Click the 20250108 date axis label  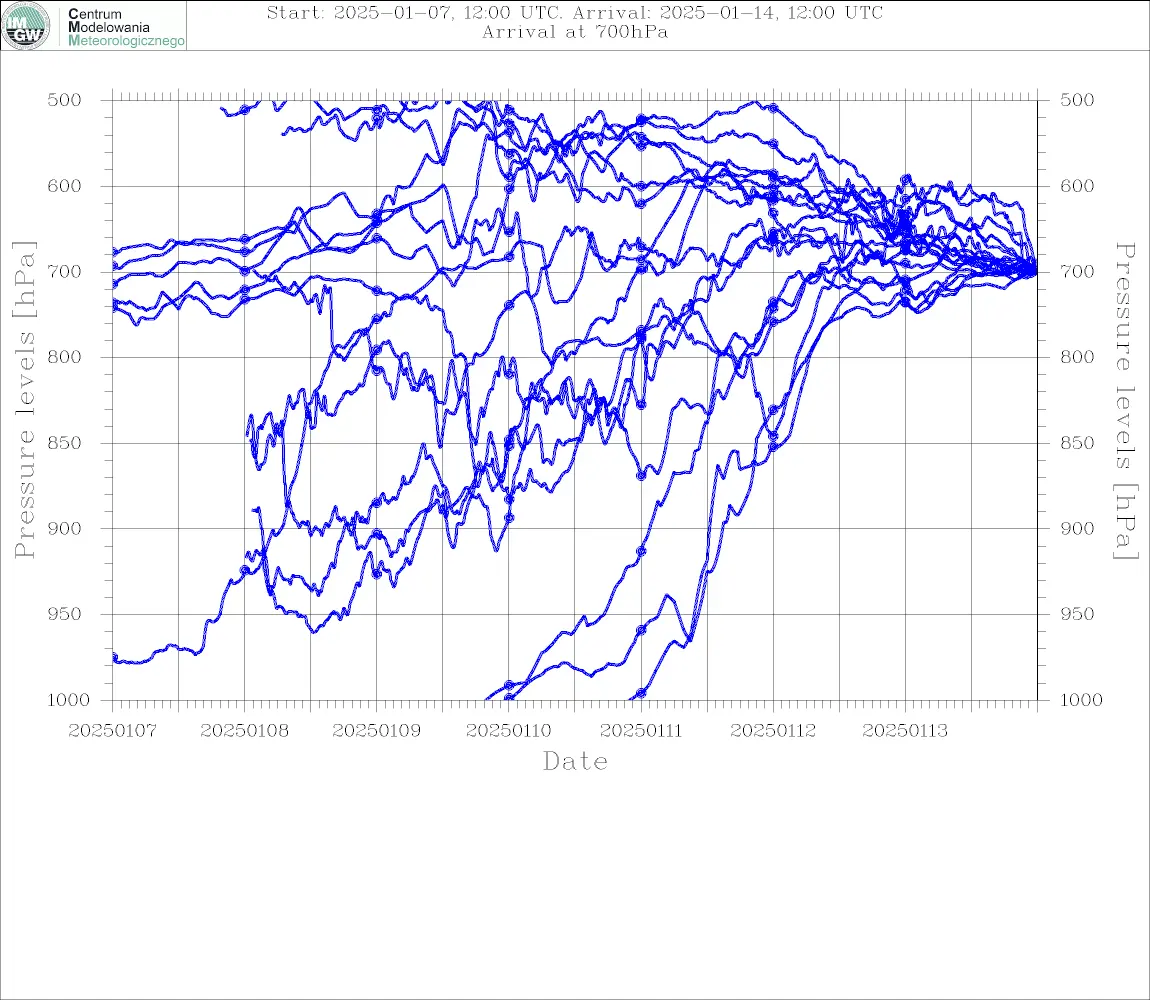coord(244,731)
